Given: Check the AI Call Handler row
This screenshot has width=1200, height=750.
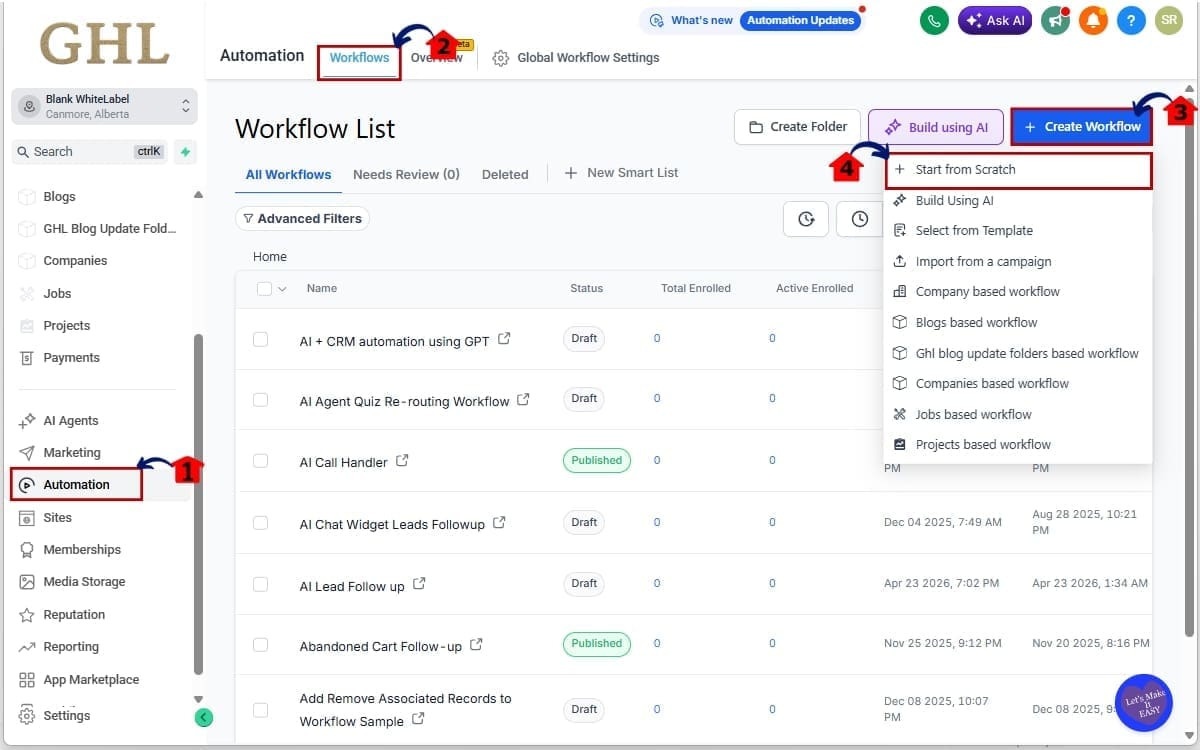Looking at the screenshot, I should click(x=260, y=461).
